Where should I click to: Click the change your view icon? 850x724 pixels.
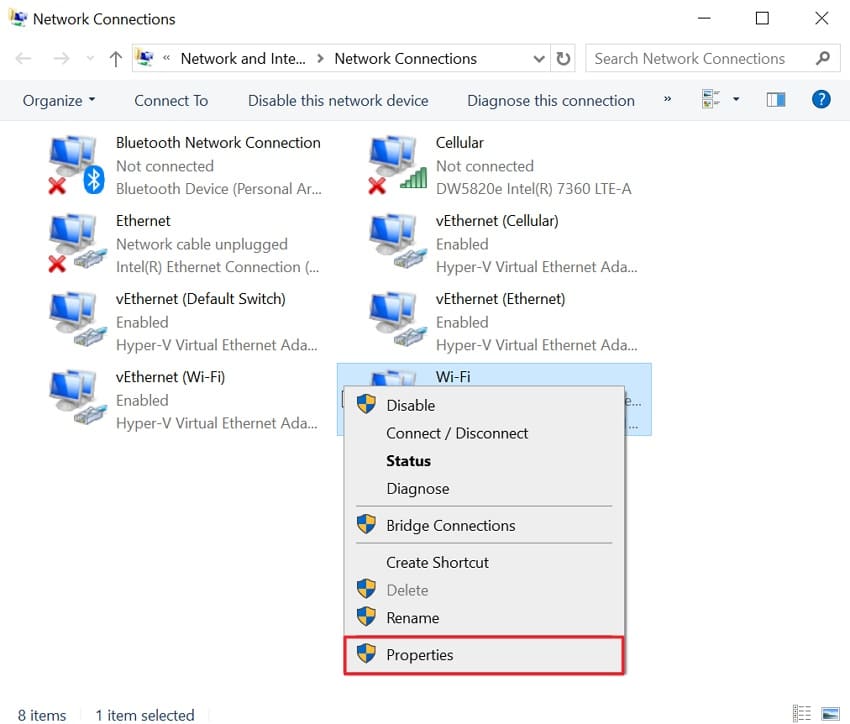712,99
